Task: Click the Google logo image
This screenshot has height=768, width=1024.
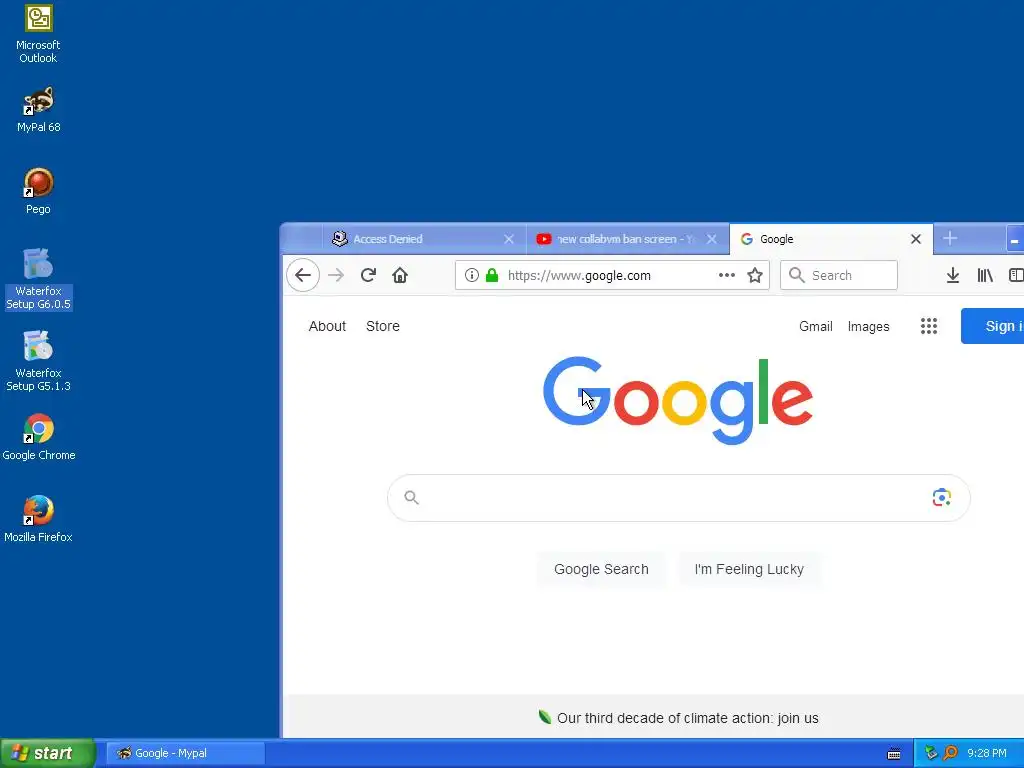Action: pos(678,400)
